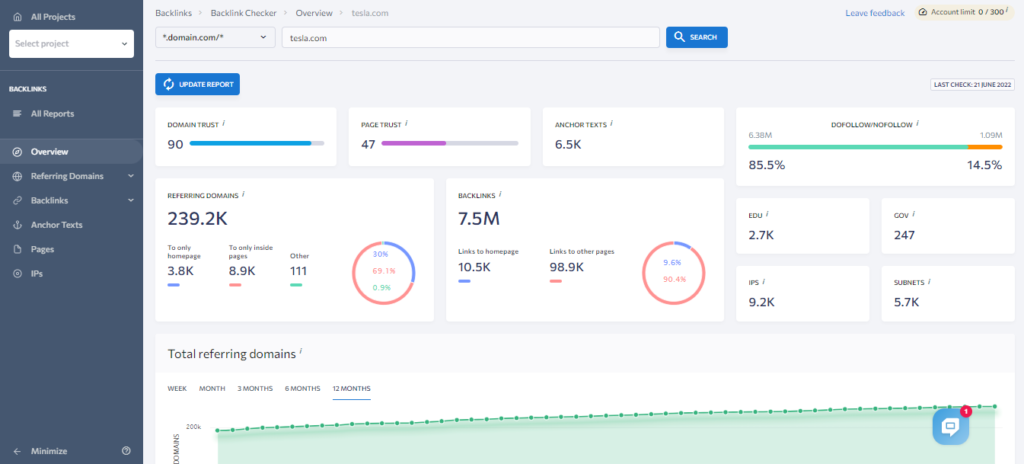Expand the Referring Domains sidebar submenu chevron
Viewport: 1024px width, 464px height.
pyautogui.click(x=131, y=176)
